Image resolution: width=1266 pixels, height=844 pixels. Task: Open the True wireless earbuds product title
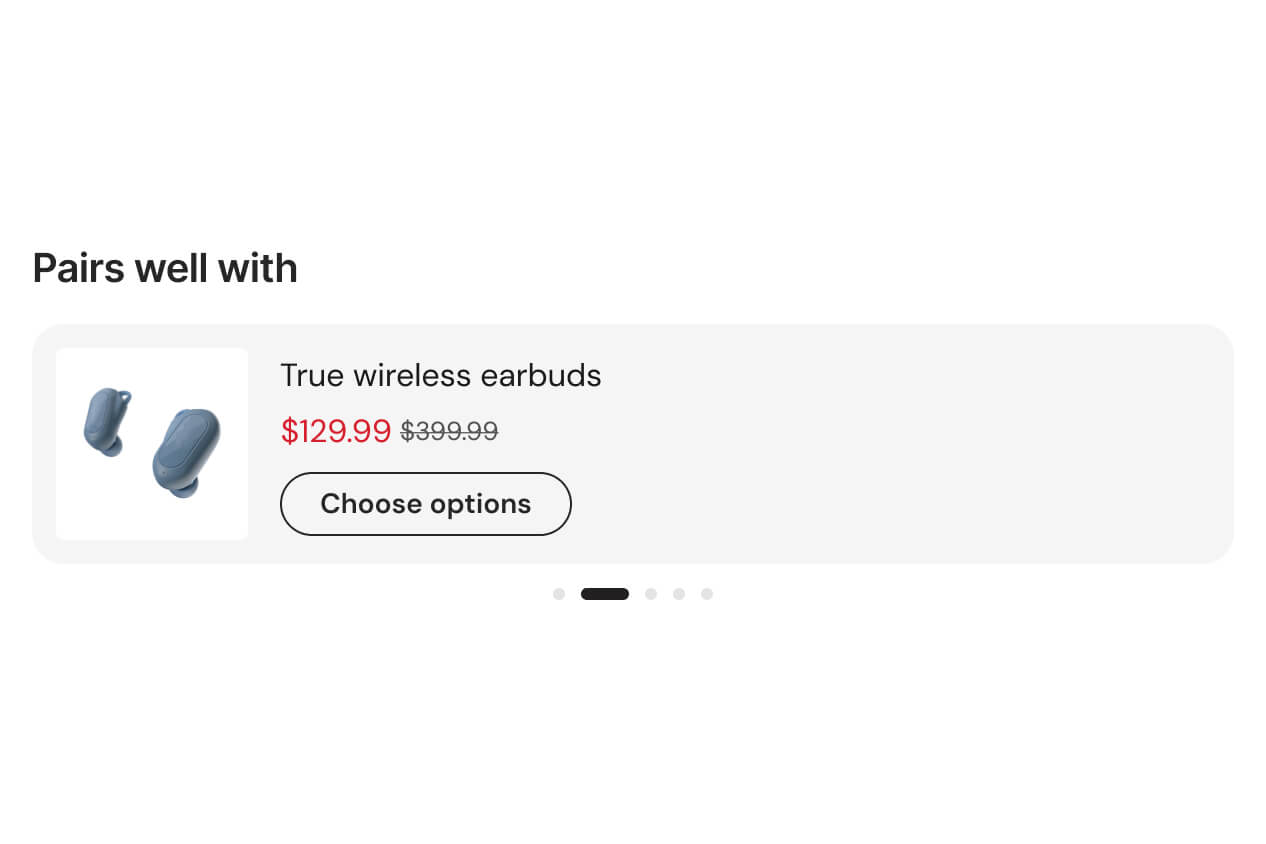(440, 376)
